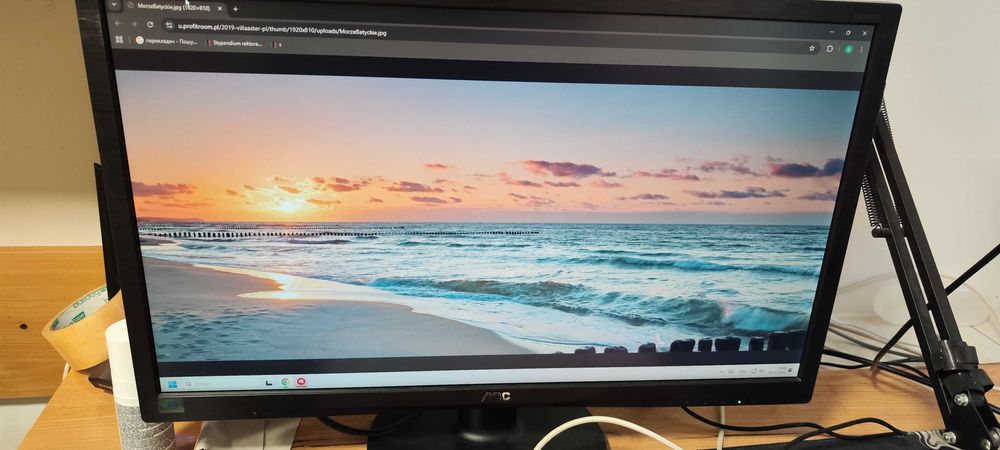The image size is (1000, 450).
Task: Open the перекладач Google bookmark
Action: (167, 41)
